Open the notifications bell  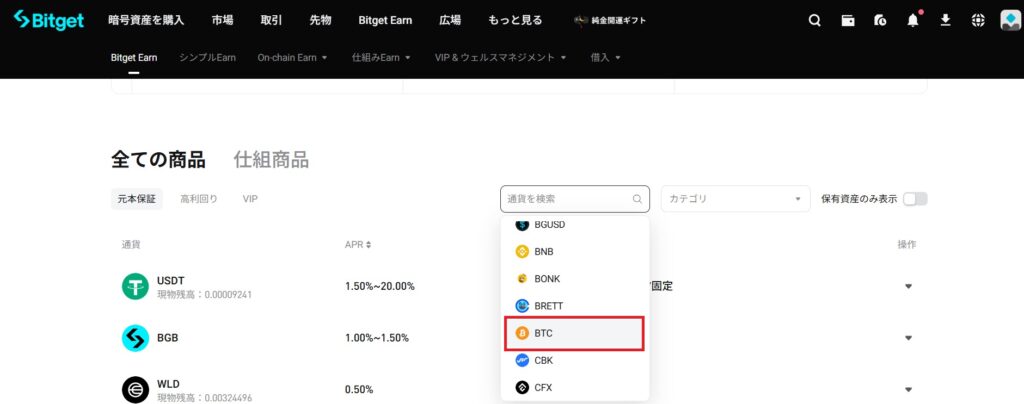[x=913, y=20]
